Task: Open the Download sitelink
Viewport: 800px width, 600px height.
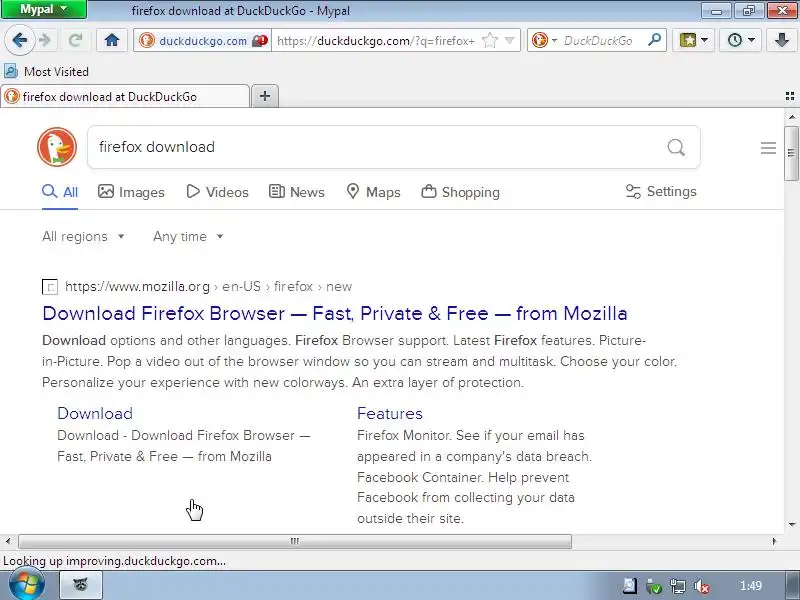Action: pyautogui.click(x=95, y=413)
